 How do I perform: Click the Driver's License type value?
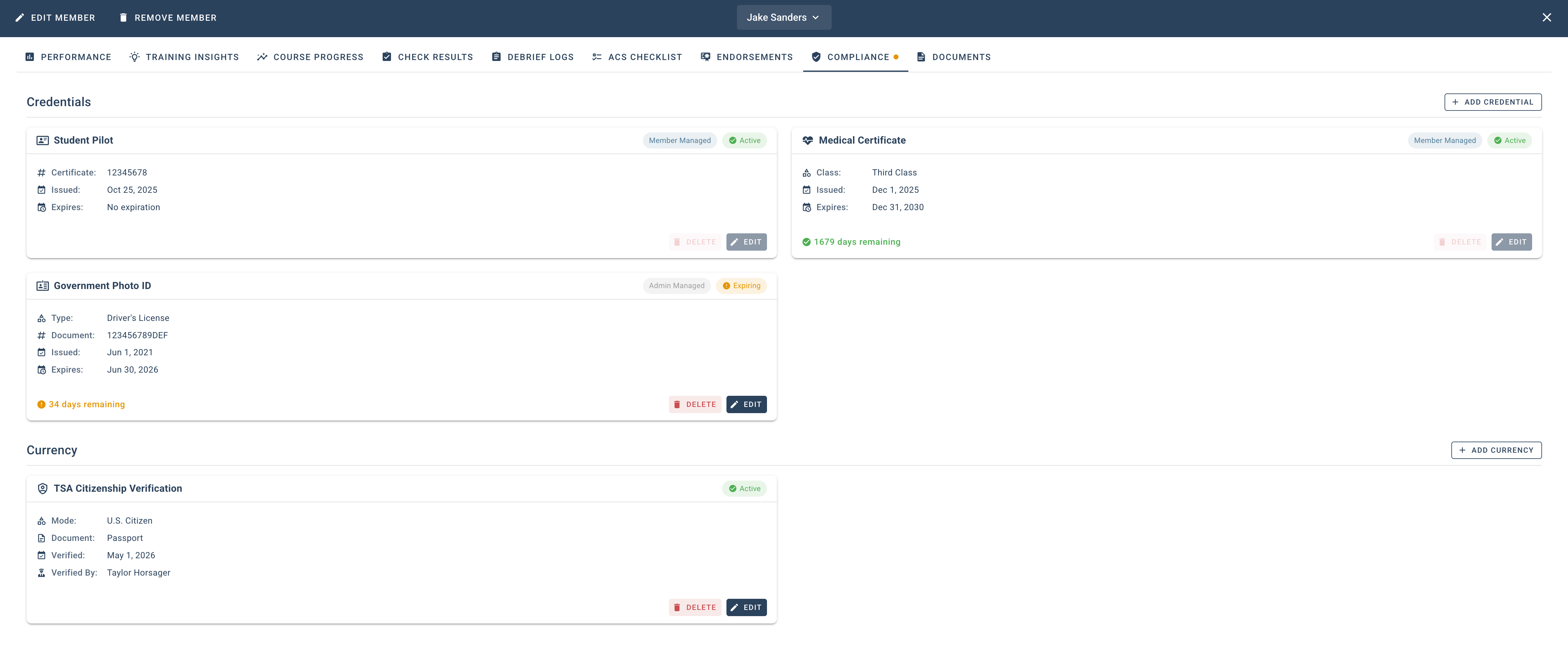coord(138,318)
